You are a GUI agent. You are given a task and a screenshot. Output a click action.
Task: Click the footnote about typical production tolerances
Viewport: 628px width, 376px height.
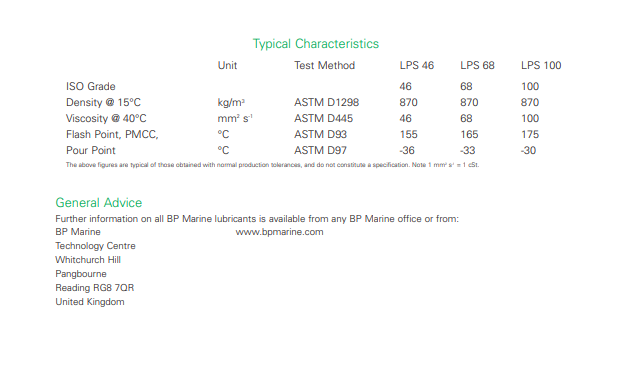[272, 165]
